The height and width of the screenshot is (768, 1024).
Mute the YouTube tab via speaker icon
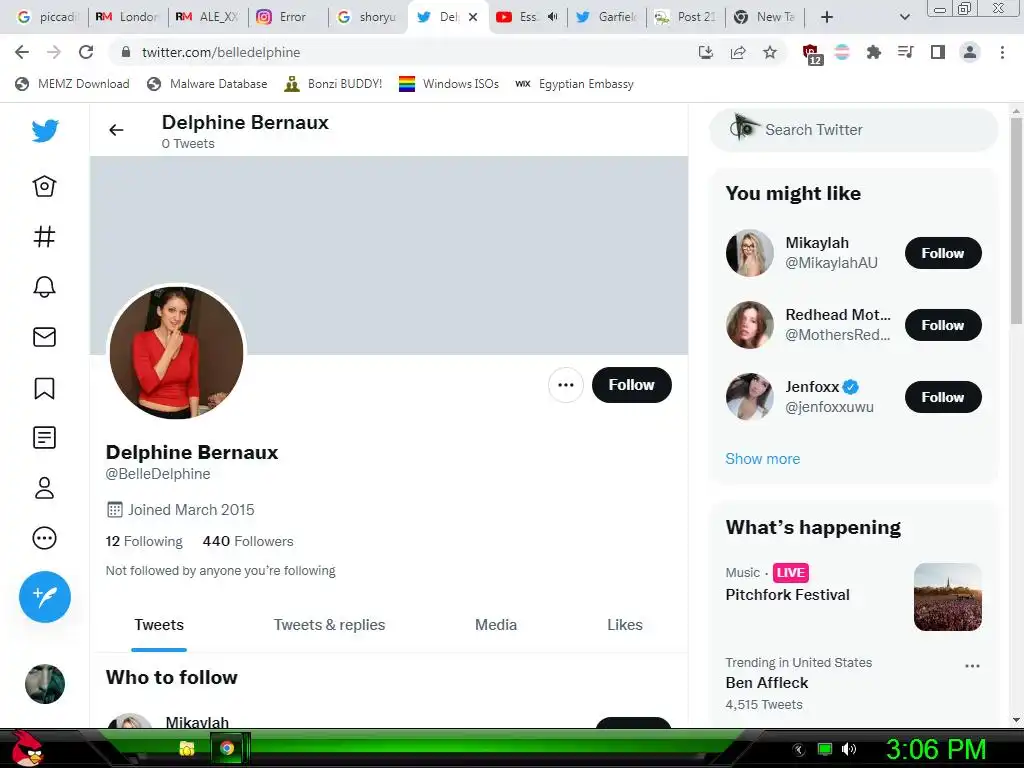[552, 17]
